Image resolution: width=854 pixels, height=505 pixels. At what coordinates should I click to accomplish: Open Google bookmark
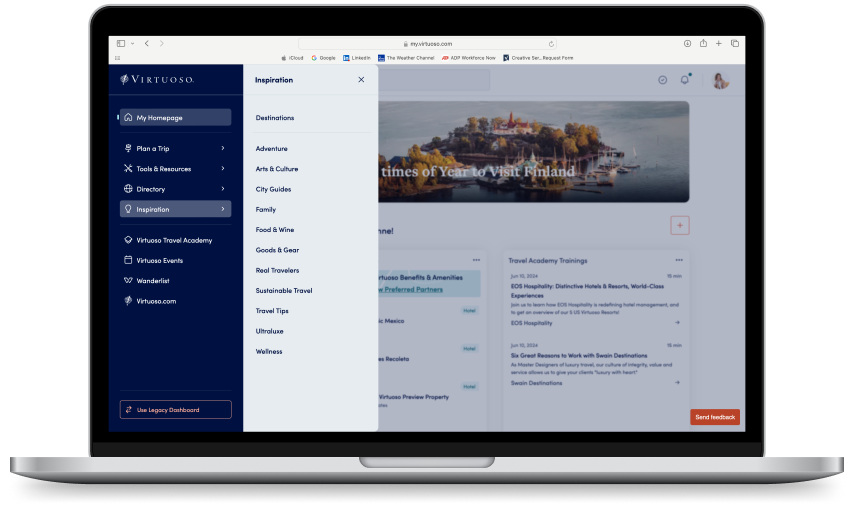[324, 58]
